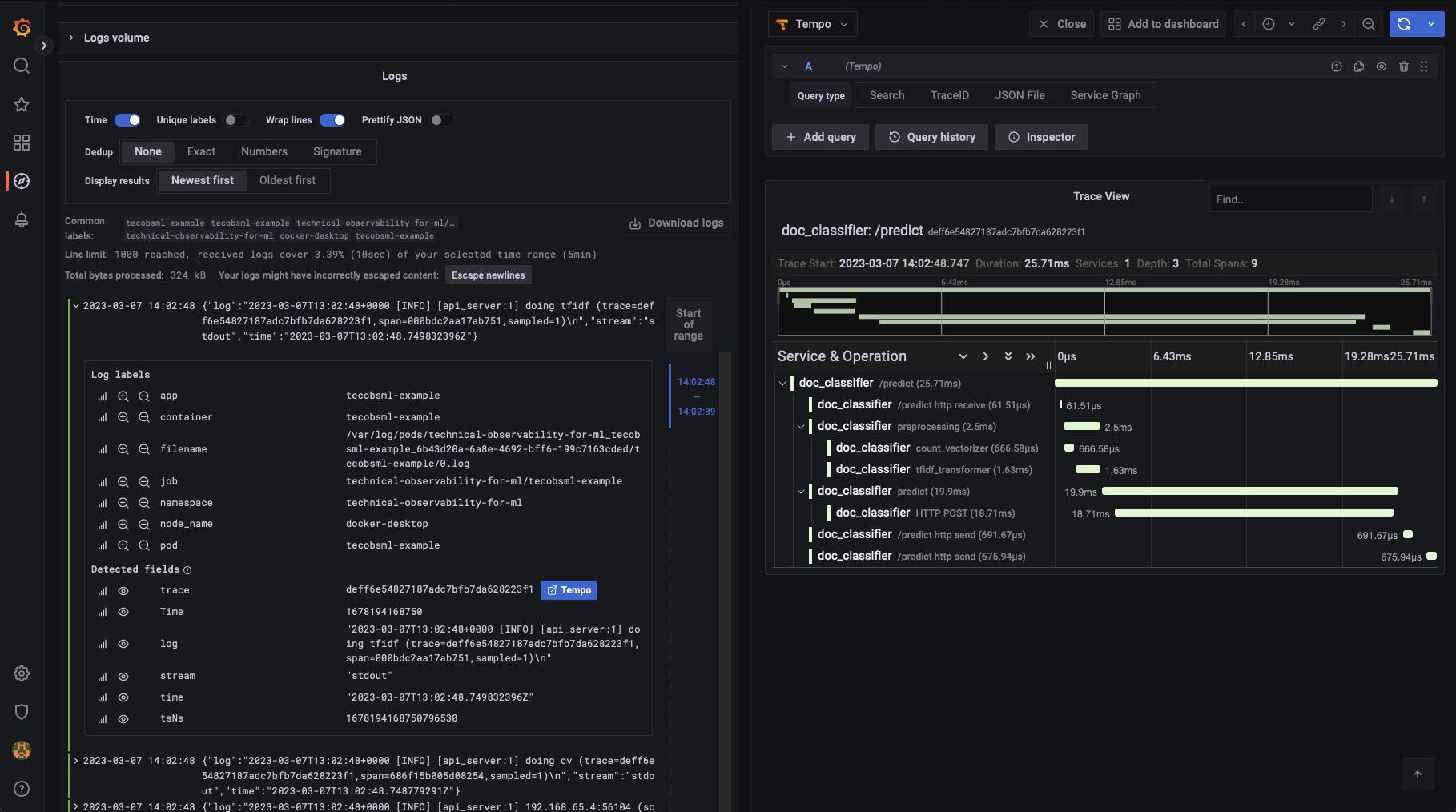This screenshot has width=1456, height=812.
Task: Open refresh interval dropdown arrow
Action: click(1431, 24)
